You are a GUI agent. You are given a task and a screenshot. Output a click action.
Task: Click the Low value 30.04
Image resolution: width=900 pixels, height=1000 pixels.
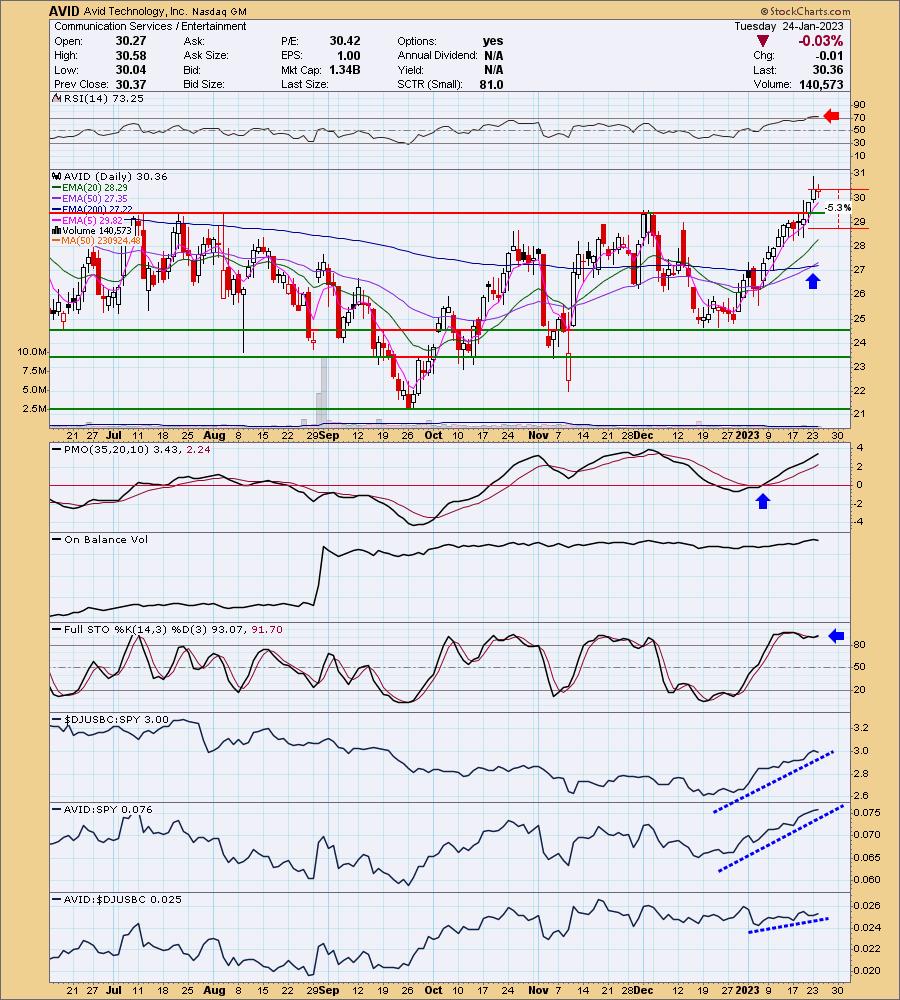(131, 70)
